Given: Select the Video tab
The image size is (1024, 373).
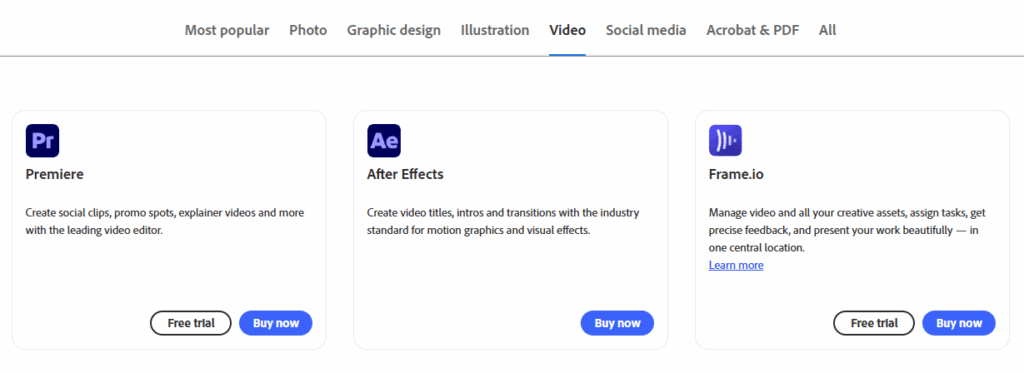Looking at the screenshot, I should pos(568,30).
